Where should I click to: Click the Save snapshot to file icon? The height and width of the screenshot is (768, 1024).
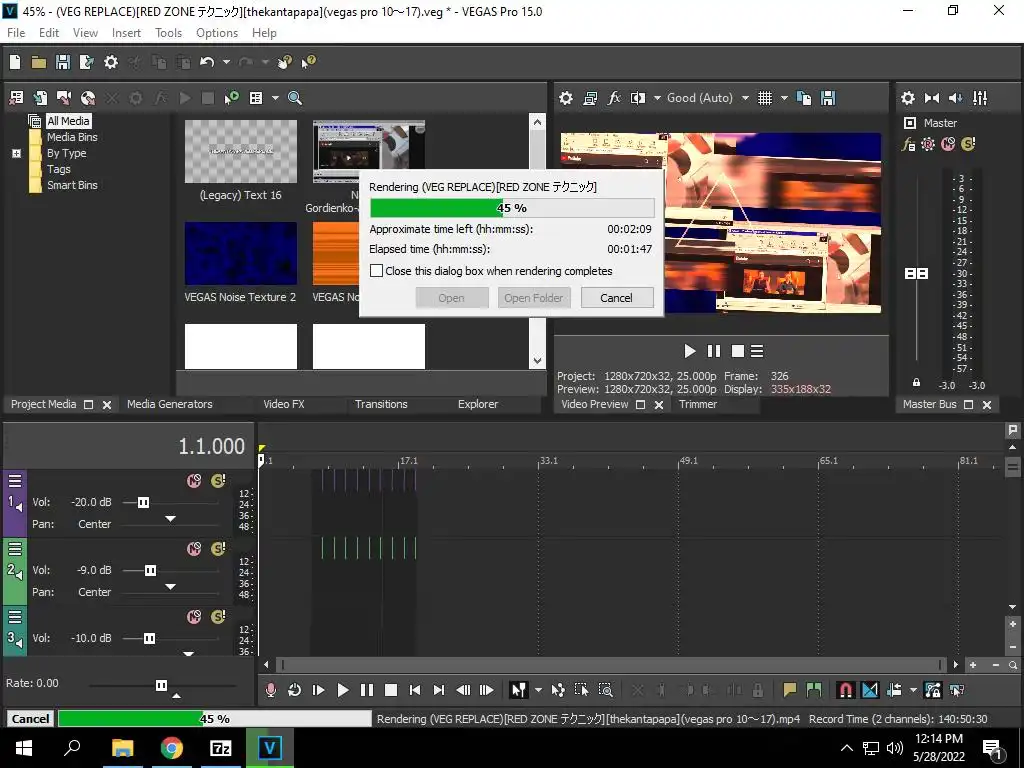coord(828,98)
